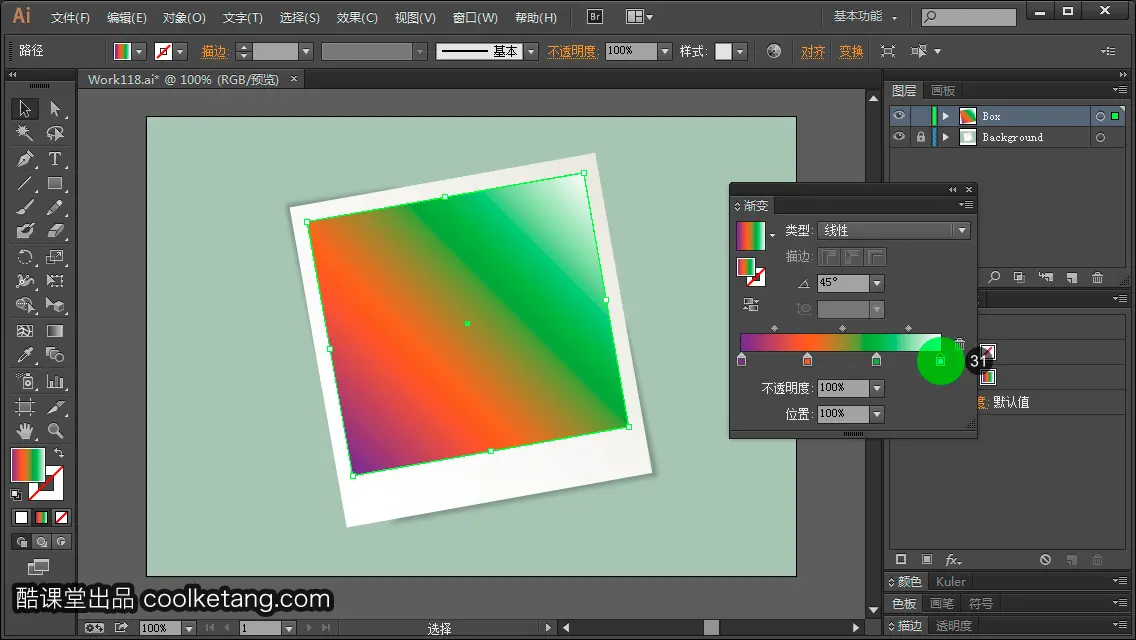Open gradient stop location 位置 dropdown

(877, 414)
